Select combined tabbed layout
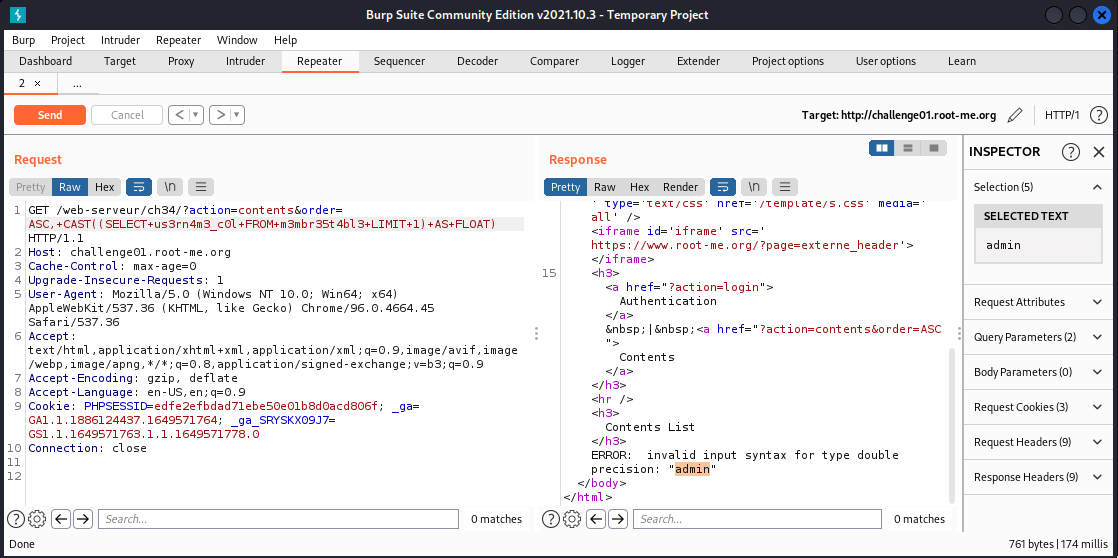 [x=933, y=148]
